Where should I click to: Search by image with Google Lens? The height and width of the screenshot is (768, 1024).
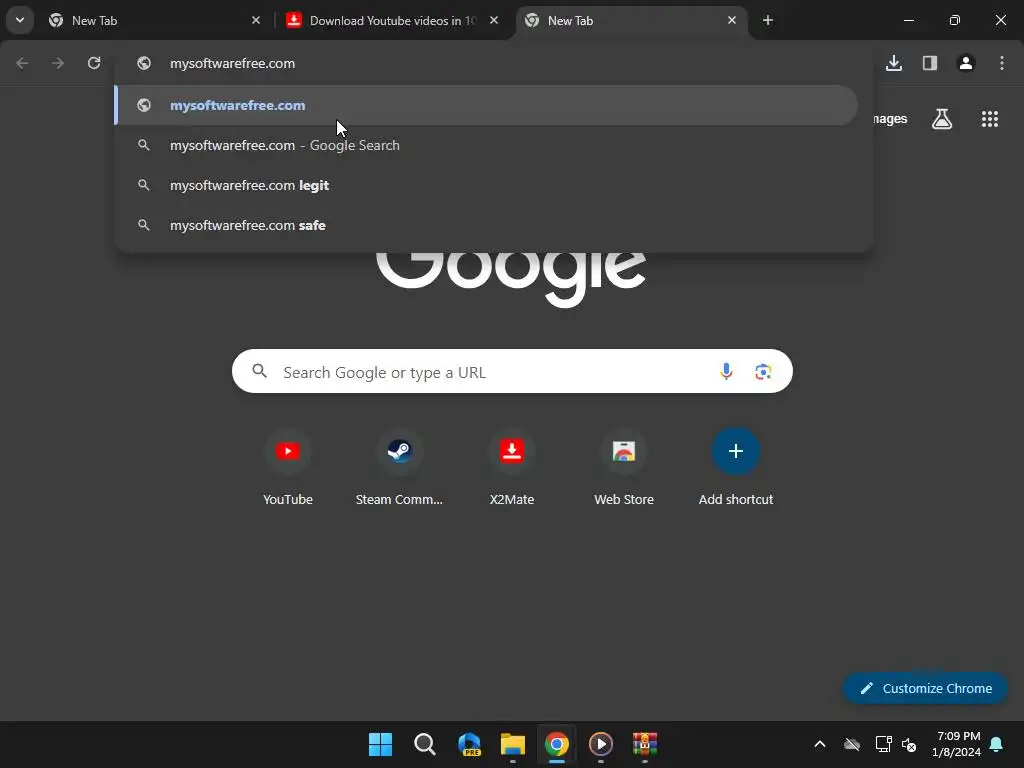[x=763, y=372]
